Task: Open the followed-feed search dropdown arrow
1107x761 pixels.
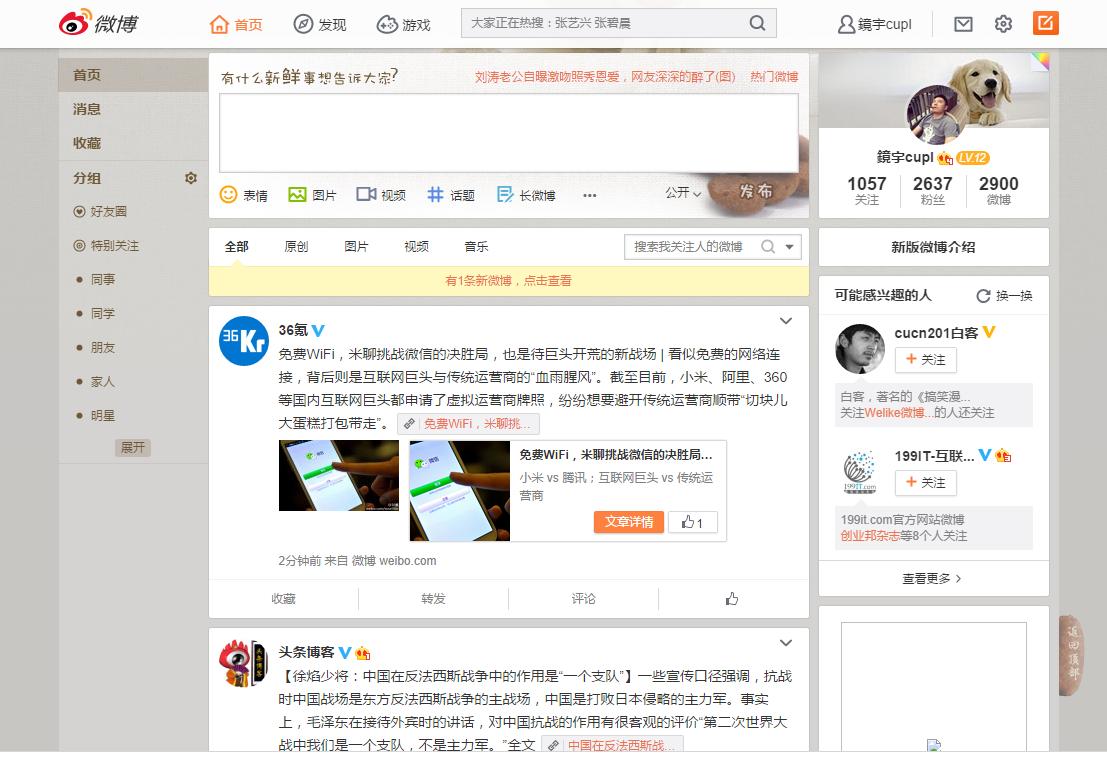Action: pyautogui.click(x=789, y=246)
